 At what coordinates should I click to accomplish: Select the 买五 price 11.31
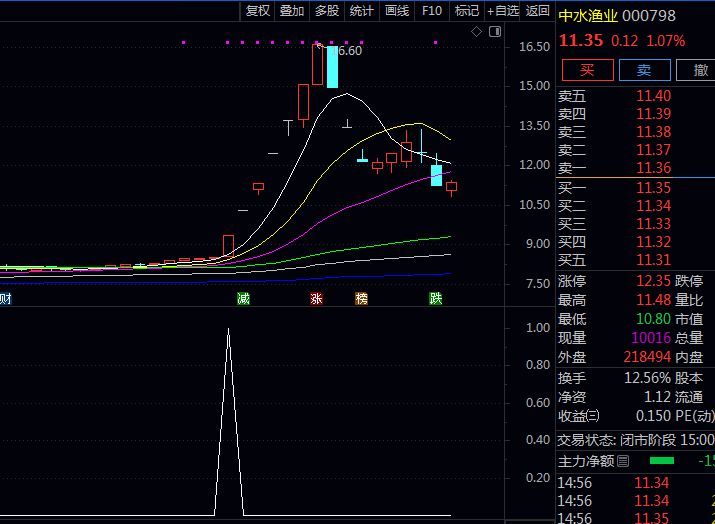[x=653, y=260]
